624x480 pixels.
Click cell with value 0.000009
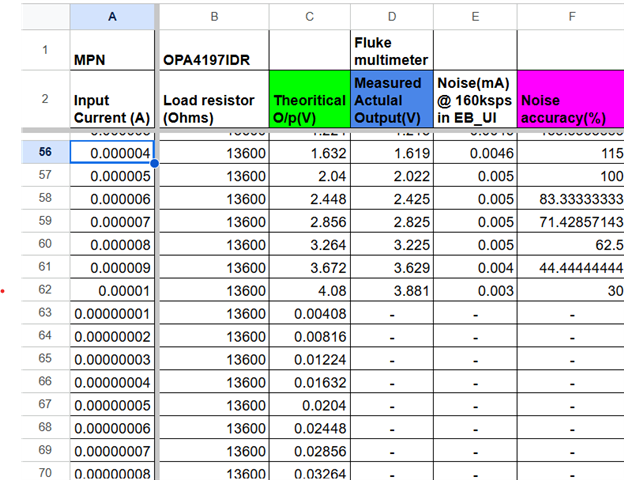point(112,267)
